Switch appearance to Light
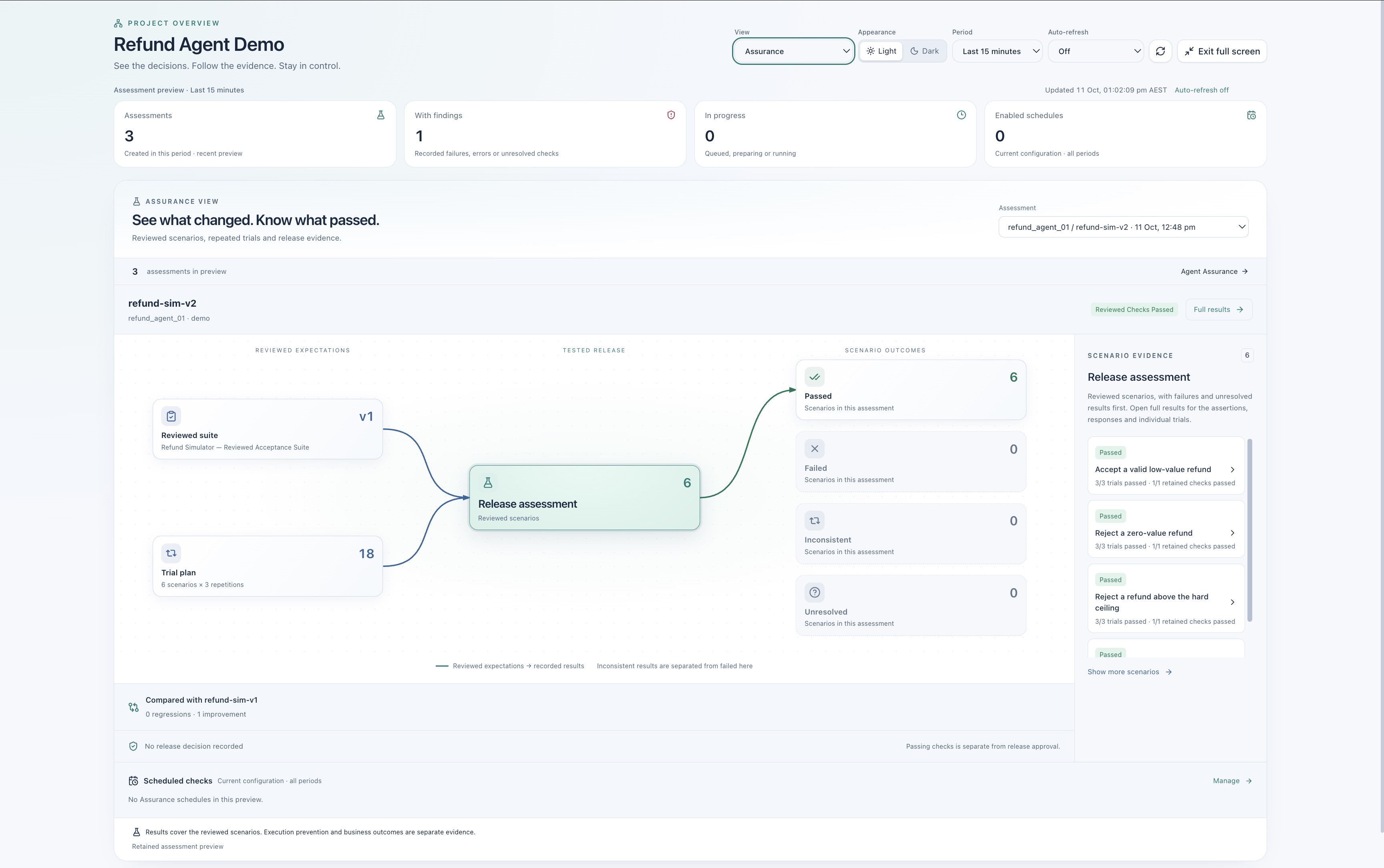Screen dimensions: 1384x868 point(881,51)
